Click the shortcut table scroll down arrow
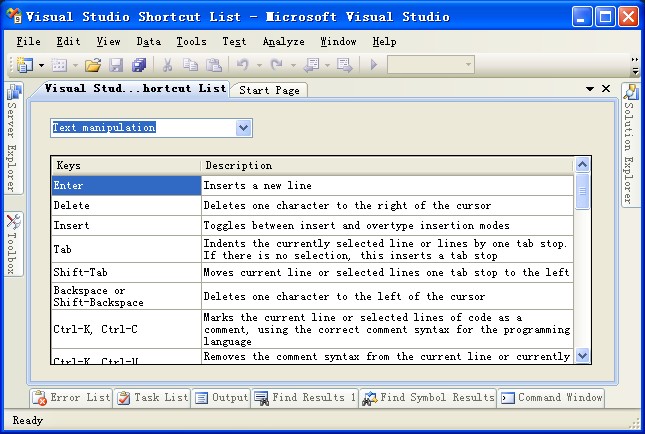Image resolution: width=645 pixels, height=434 pixels. 583,355
